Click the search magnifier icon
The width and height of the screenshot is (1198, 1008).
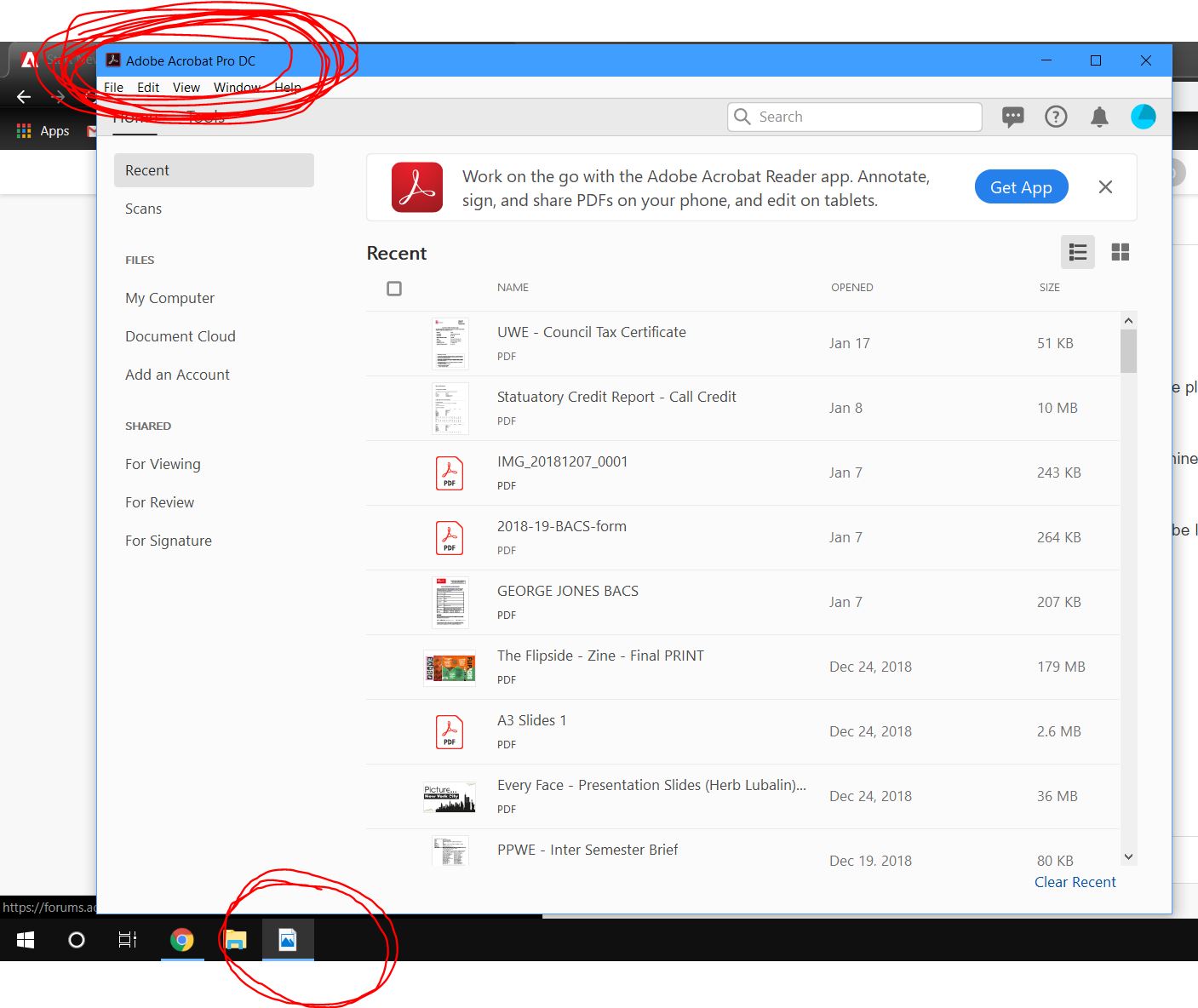click(x=742, y=117)
